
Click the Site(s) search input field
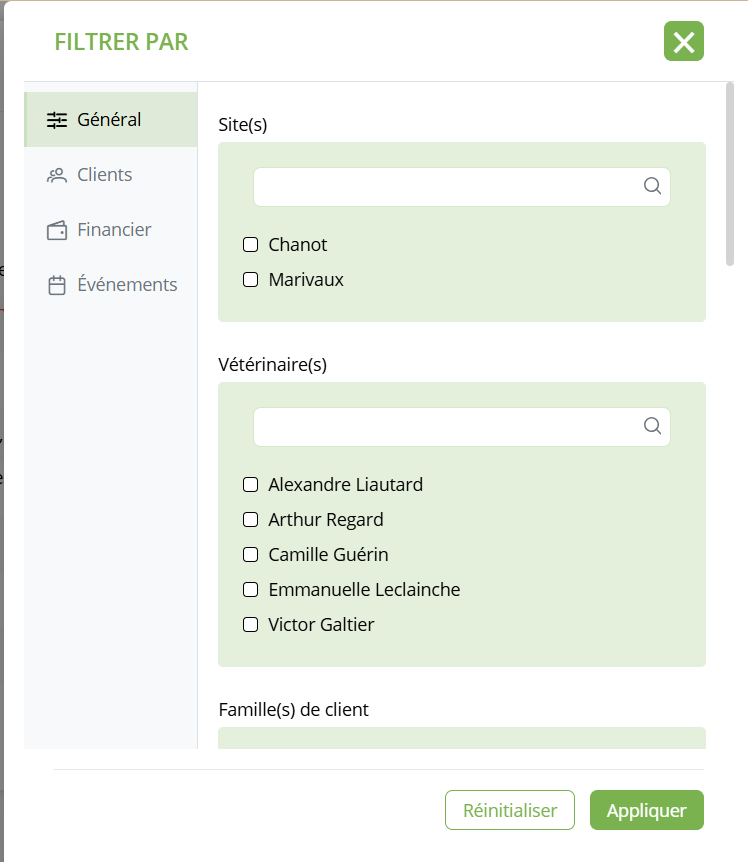(446, 187)
